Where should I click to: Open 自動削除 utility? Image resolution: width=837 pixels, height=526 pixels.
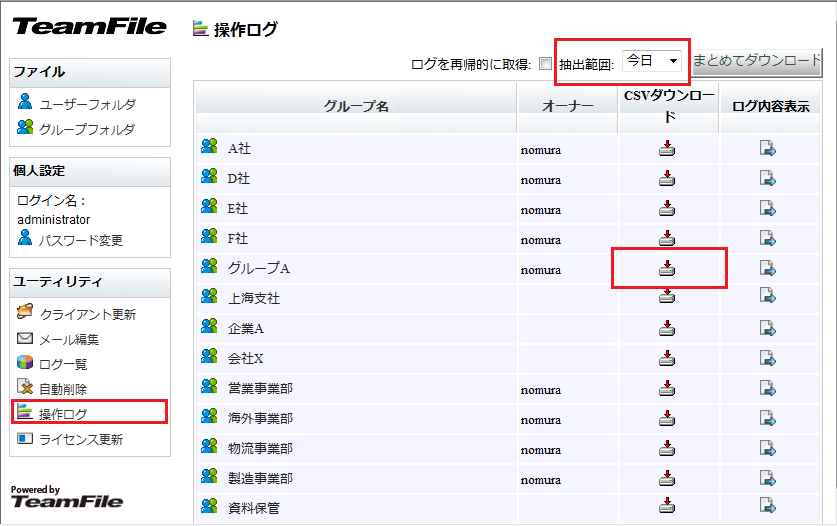(x=62, y=389)
